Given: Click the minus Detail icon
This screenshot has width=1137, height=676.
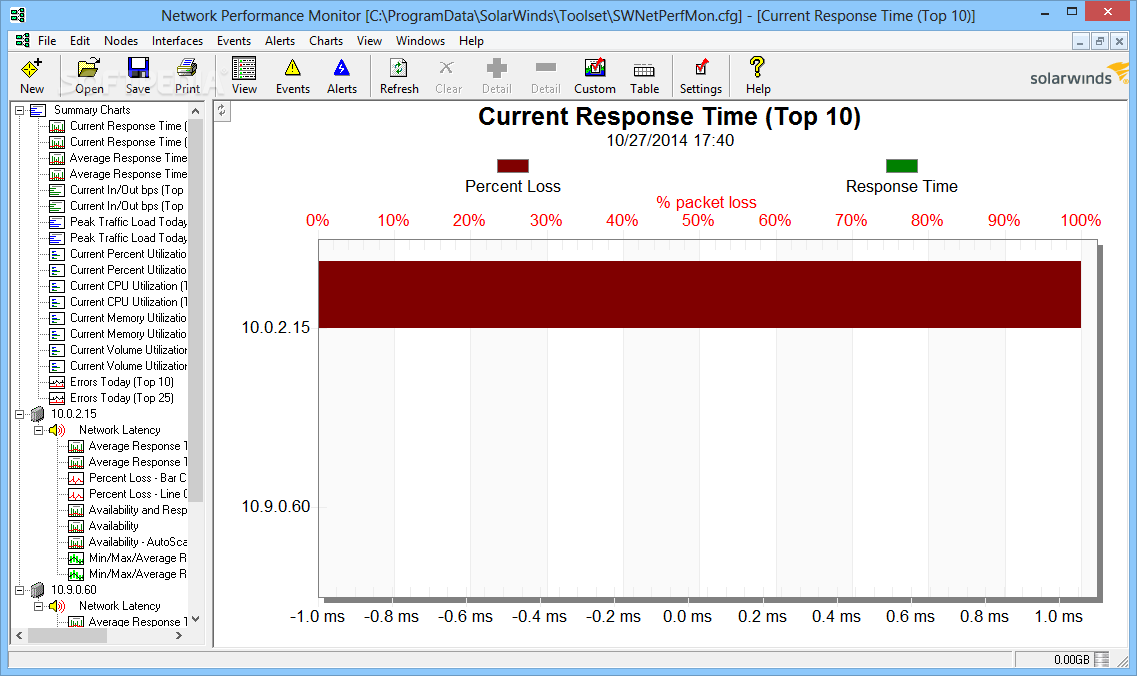Looking at the screenshot, I should coord(545,67).
